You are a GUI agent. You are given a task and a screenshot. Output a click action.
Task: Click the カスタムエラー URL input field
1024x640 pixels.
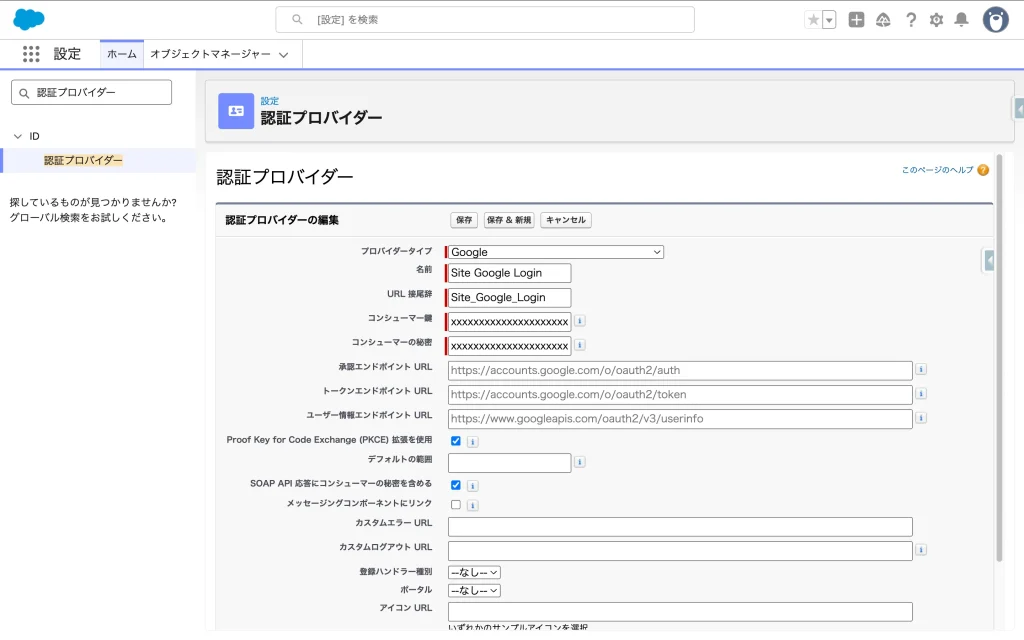click(680, 527)
